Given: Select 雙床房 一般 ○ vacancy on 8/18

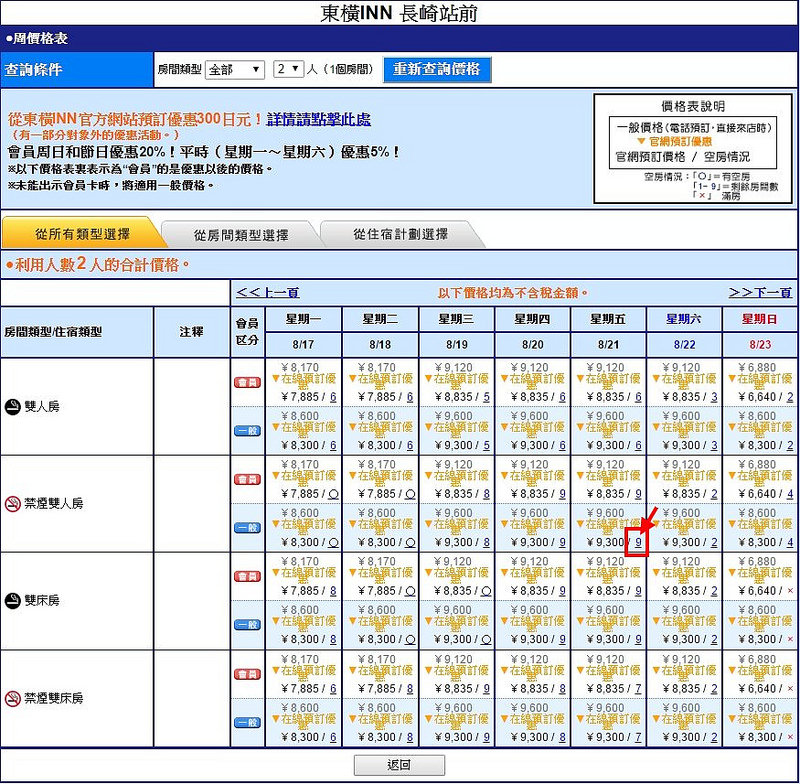Looking at the screenshot, I should click(x=410, y=640).
